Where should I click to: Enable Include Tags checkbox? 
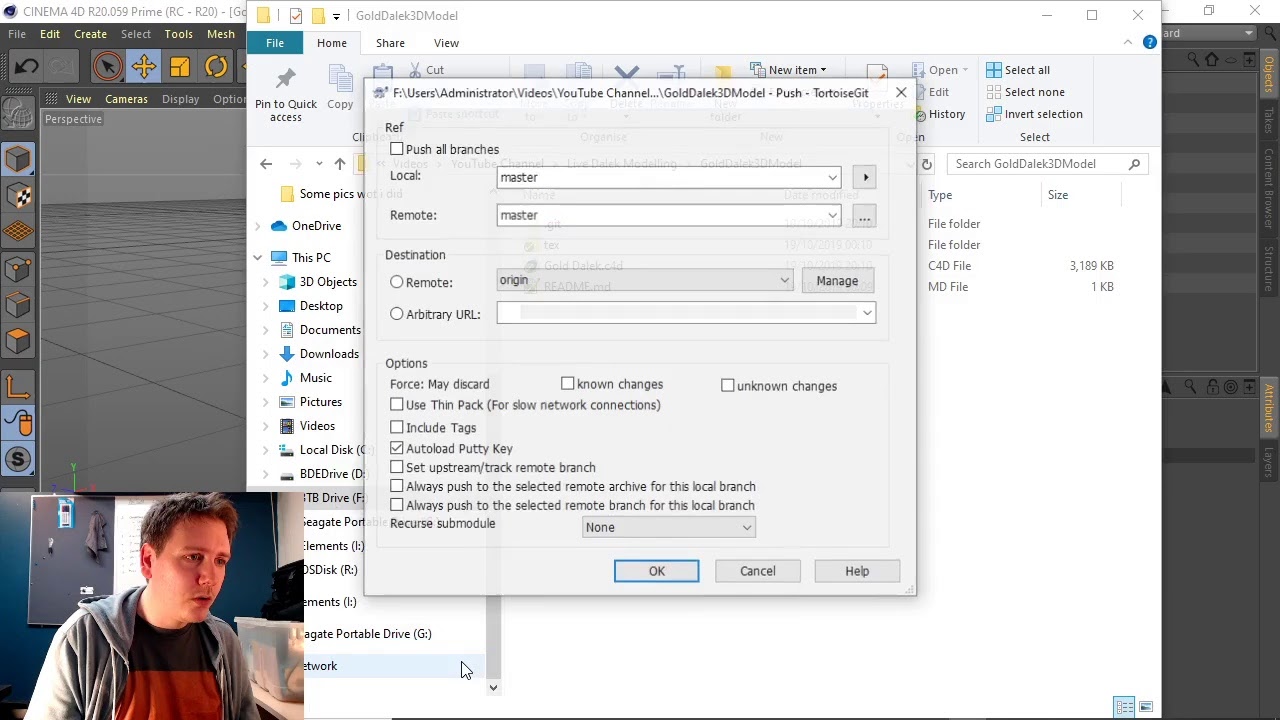tap(397, 427)
